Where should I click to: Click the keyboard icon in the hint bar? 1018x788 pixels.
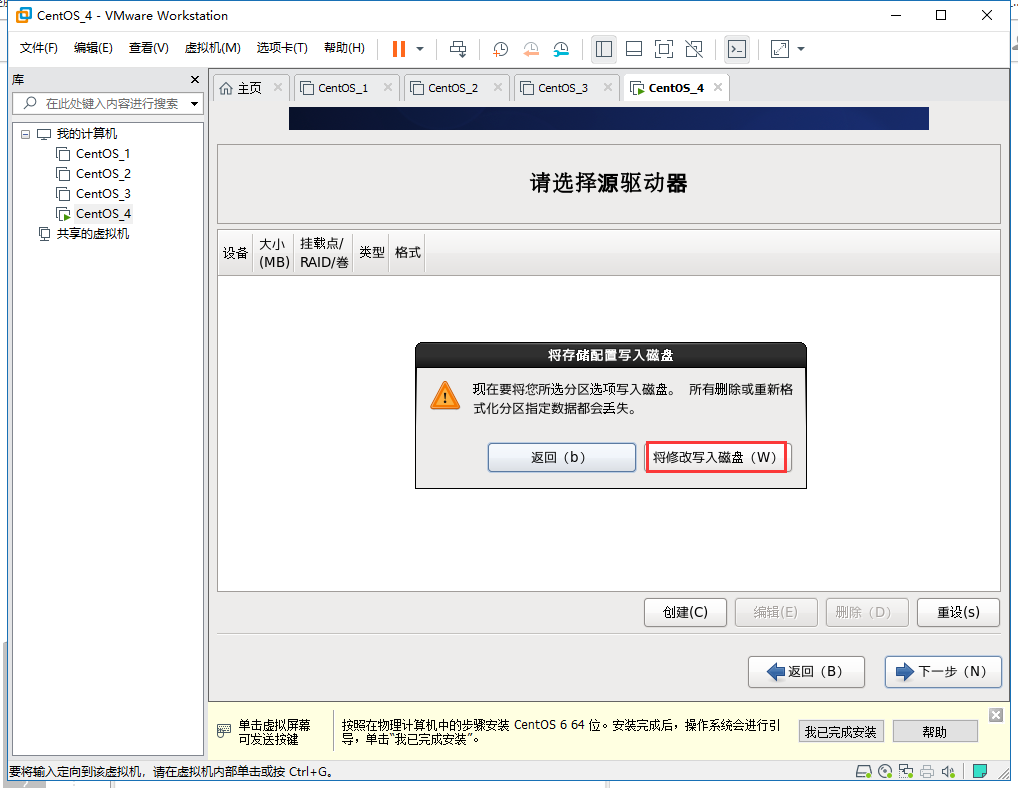[223, 731]
